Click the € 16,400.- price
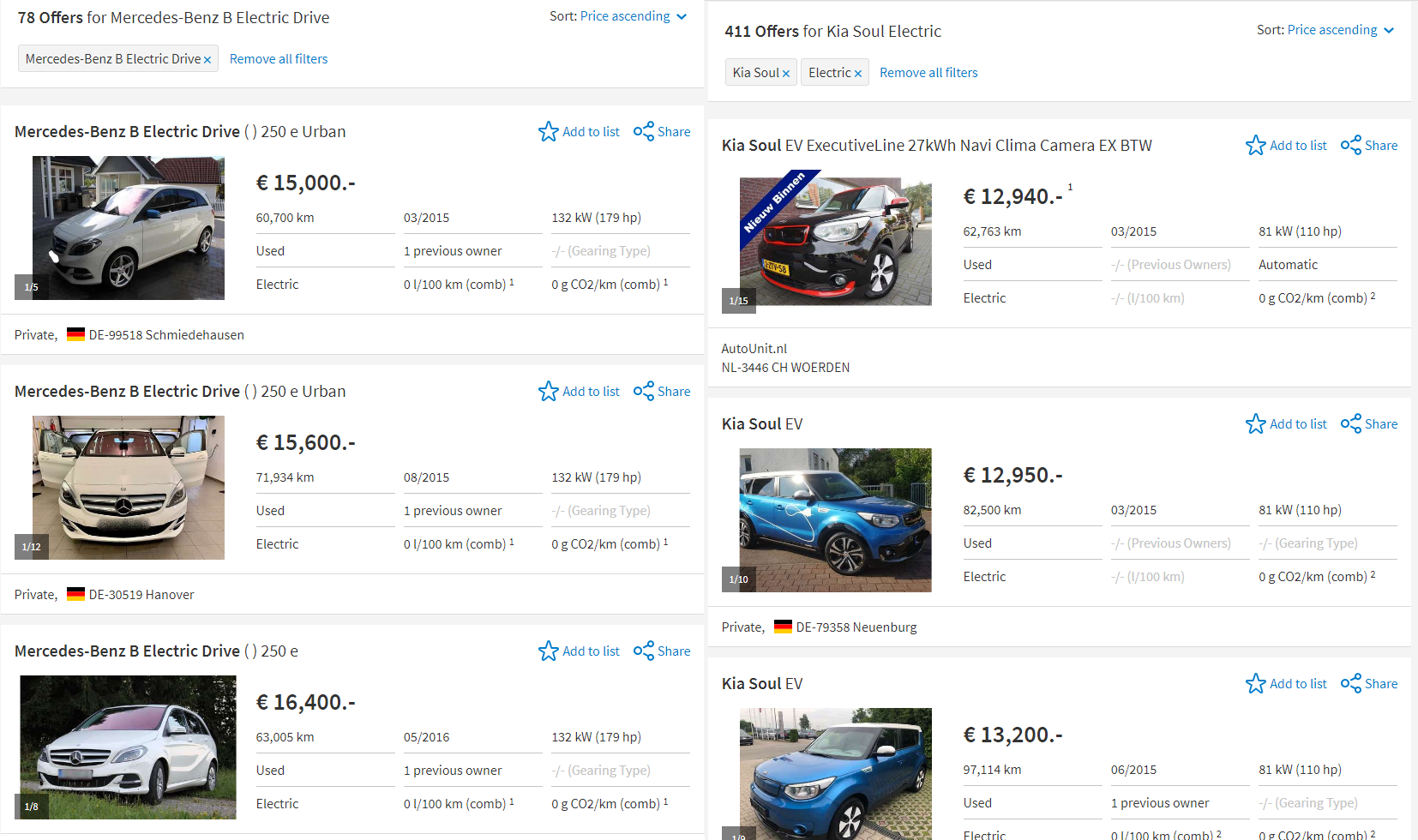Screen dimensions: 1418x840 (x=306, y=702)
